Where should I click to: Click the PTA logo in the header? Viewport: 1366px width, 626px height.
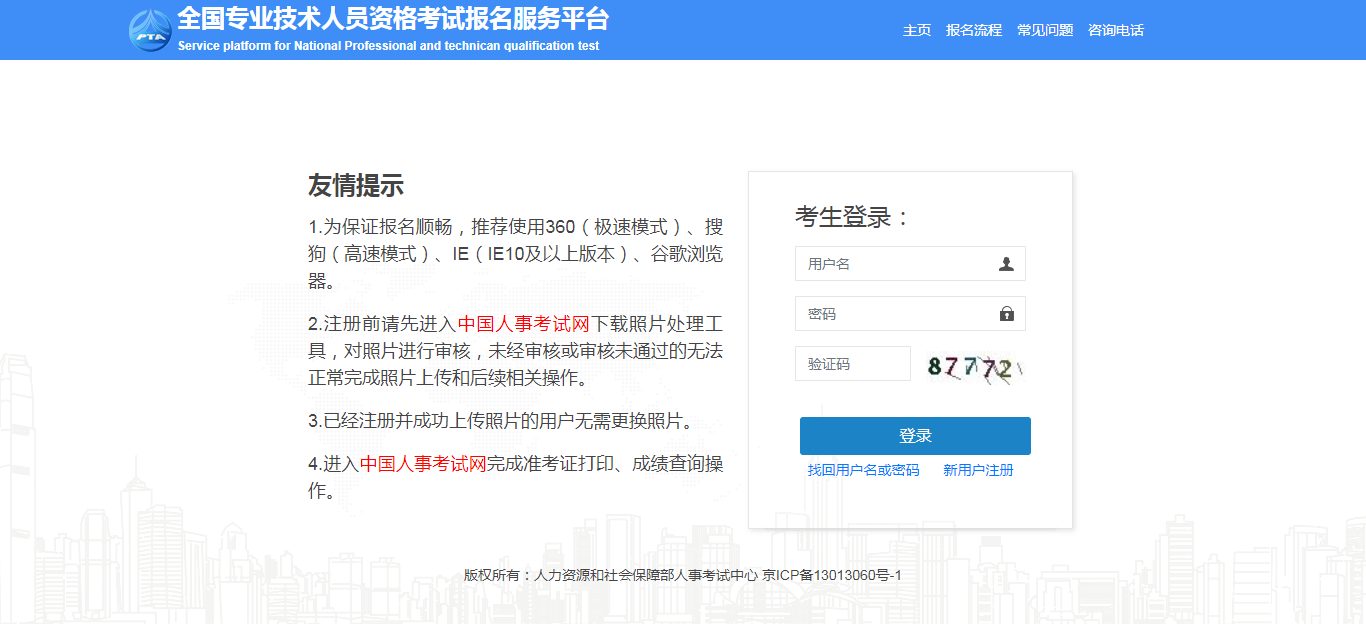pos(150,31)
